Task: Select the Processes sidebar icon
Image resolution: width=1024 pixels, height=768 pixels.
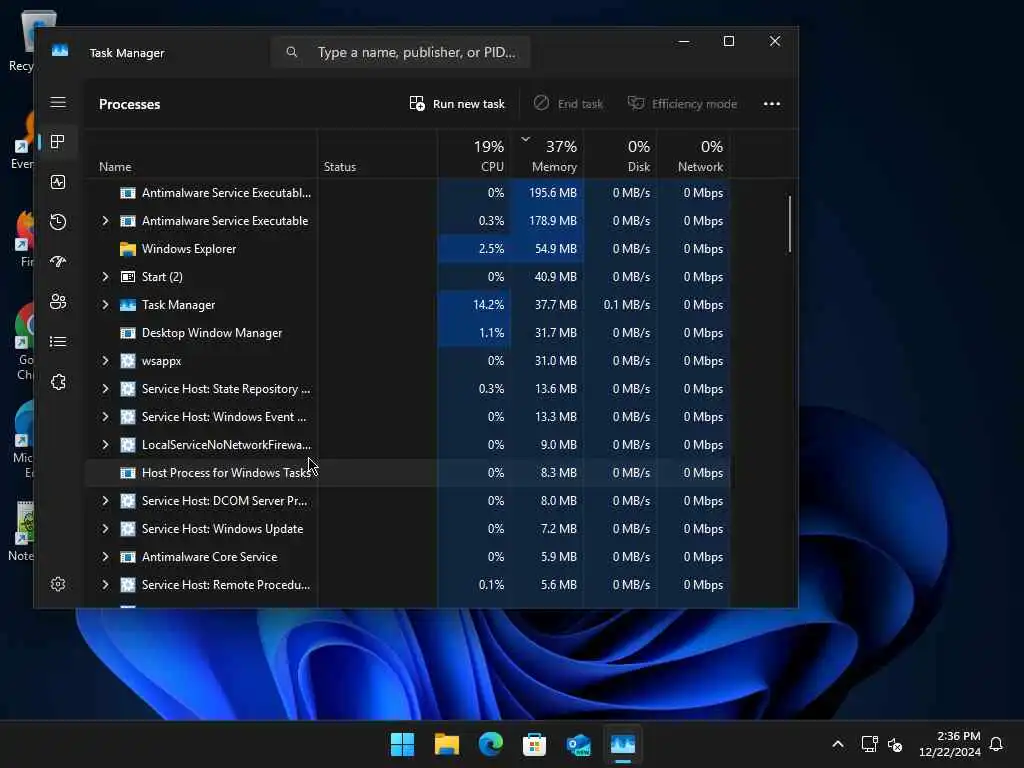Action: coord(58,142)
